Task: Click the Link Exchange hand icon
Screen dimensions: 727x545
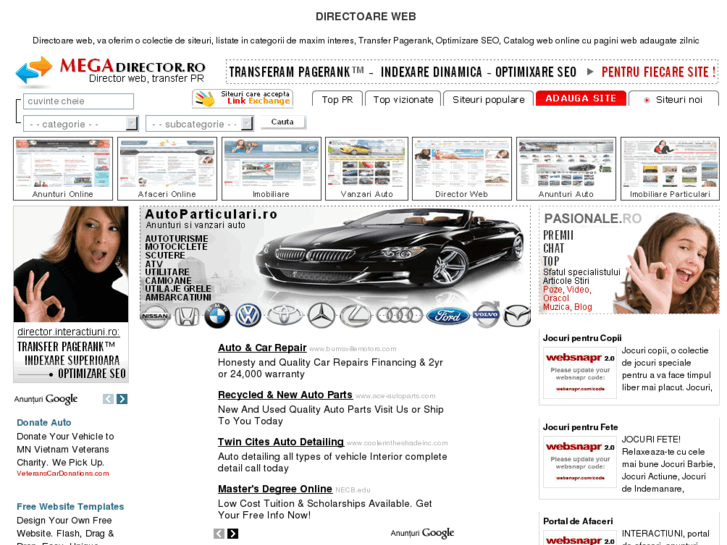Action: [x=205, y=98]
